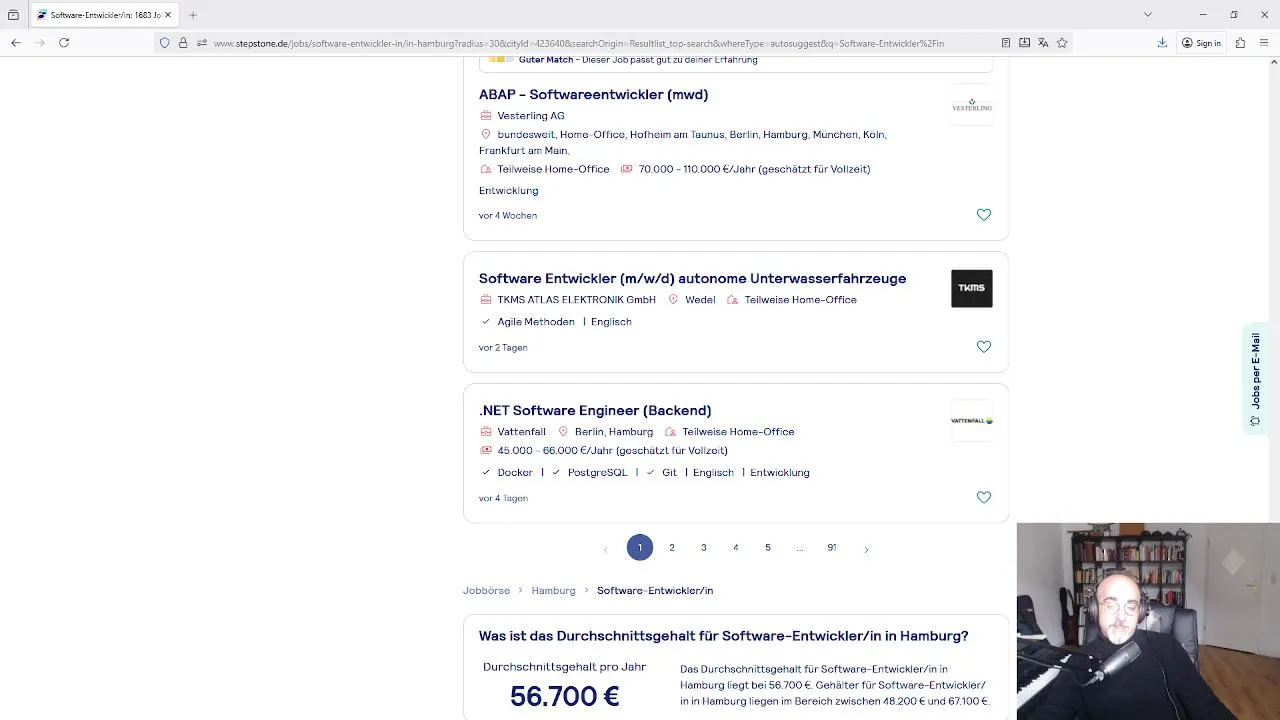Close the Software-Entwickler/in browser tab
This screenshot has height=720, width=1280.
point(168,15)
